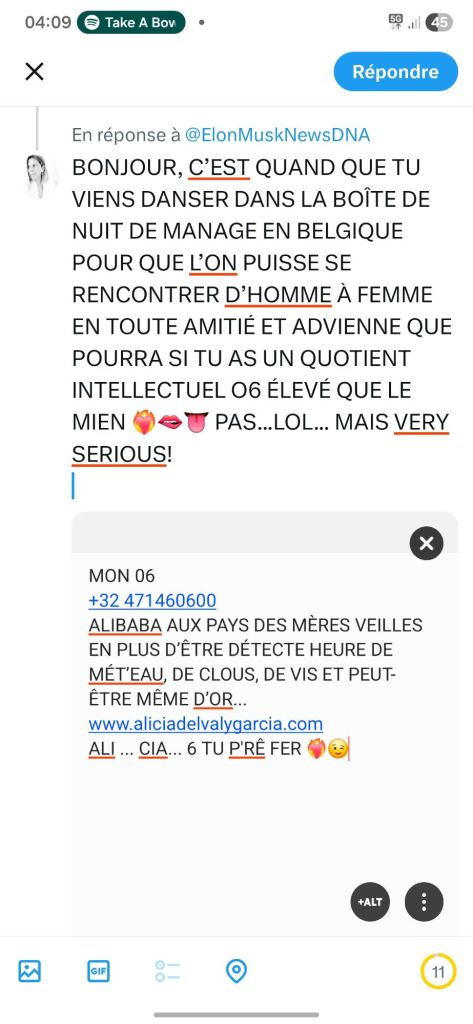Image resolution: width=473 pixels, height=1024 pixels.
Task: Open the www.aliciadelvalygarcia.com link
Action: pos(206,724)
